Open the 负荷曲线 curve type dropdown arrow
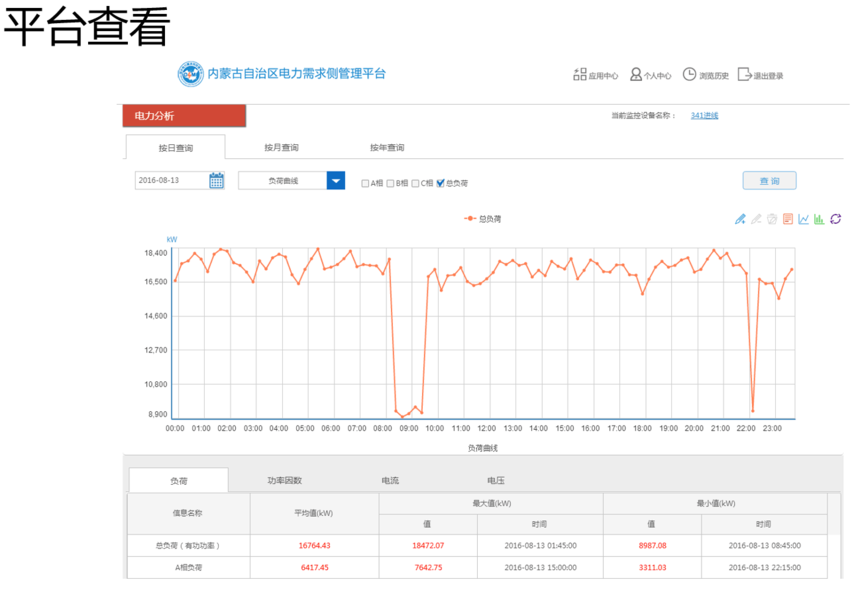 [x=336, y=181]
